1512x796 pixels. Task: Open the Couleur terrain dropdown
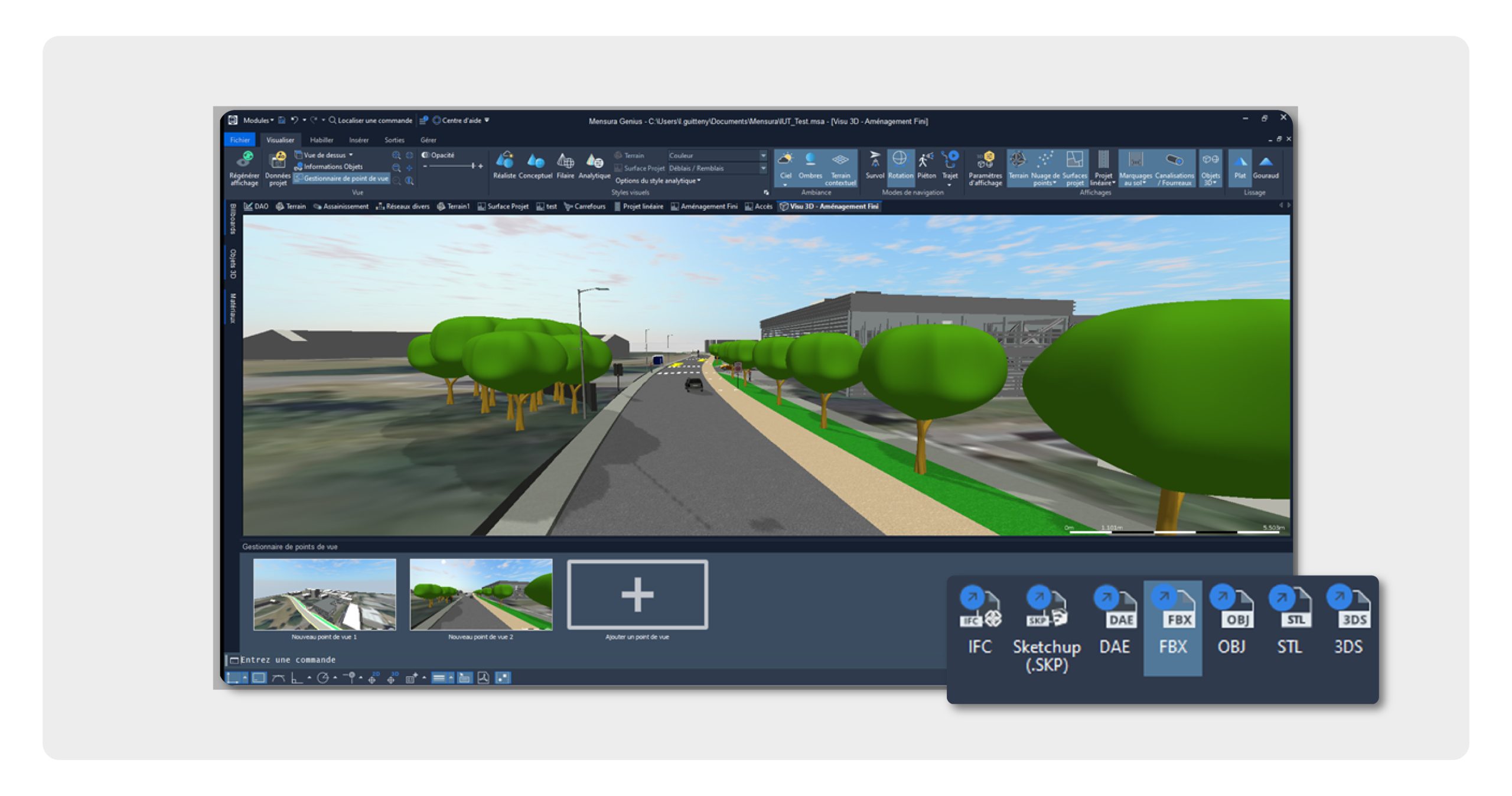[x=762, y=155]
